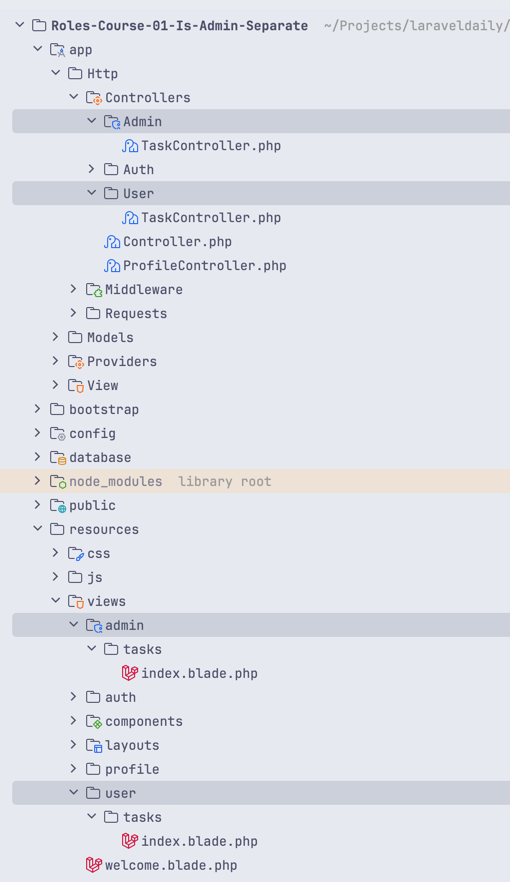
Task: Click the layouts folder icon
Action: (x=94, y=745)
